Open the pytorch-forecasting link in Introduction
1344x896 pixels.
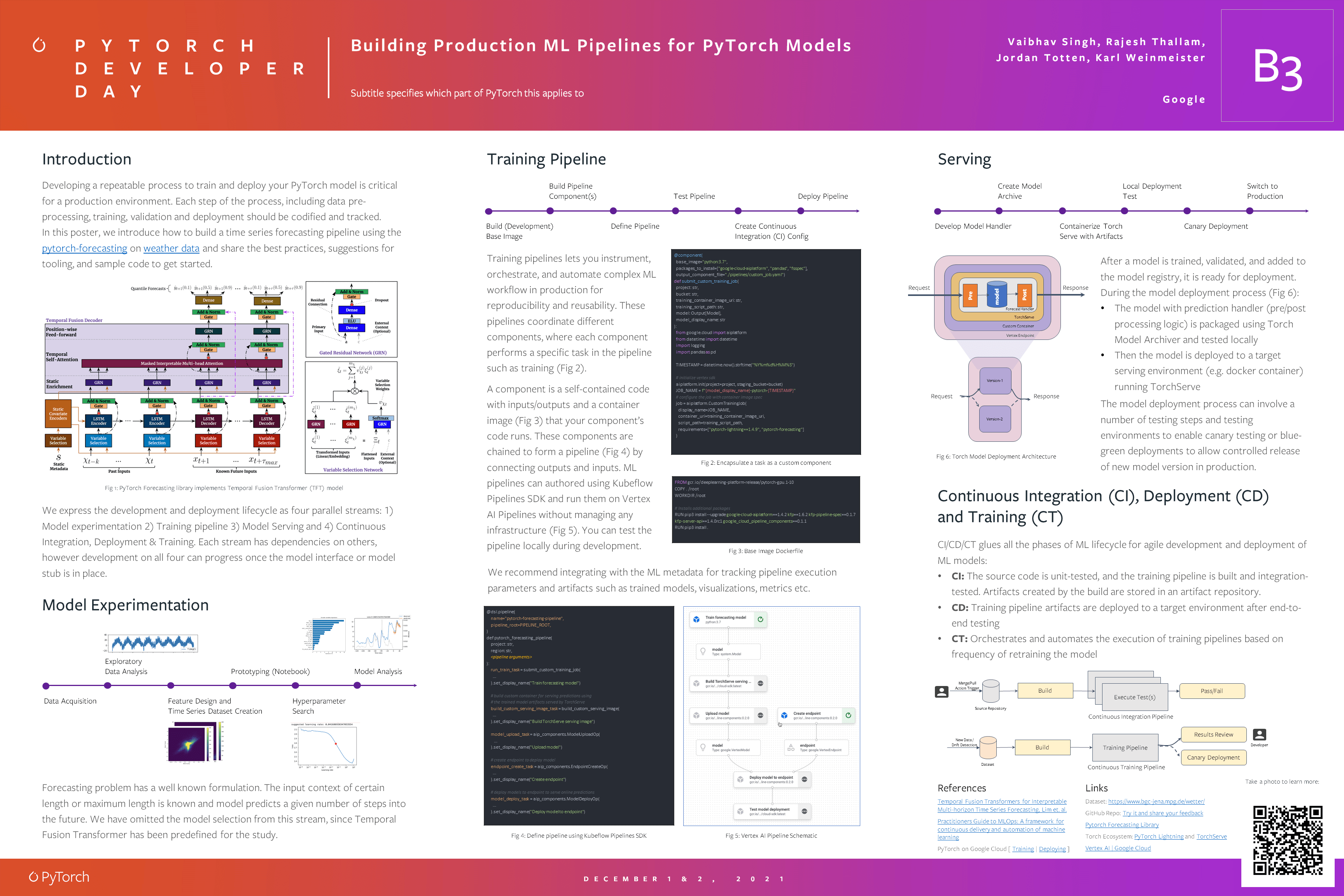click(84, 248)
